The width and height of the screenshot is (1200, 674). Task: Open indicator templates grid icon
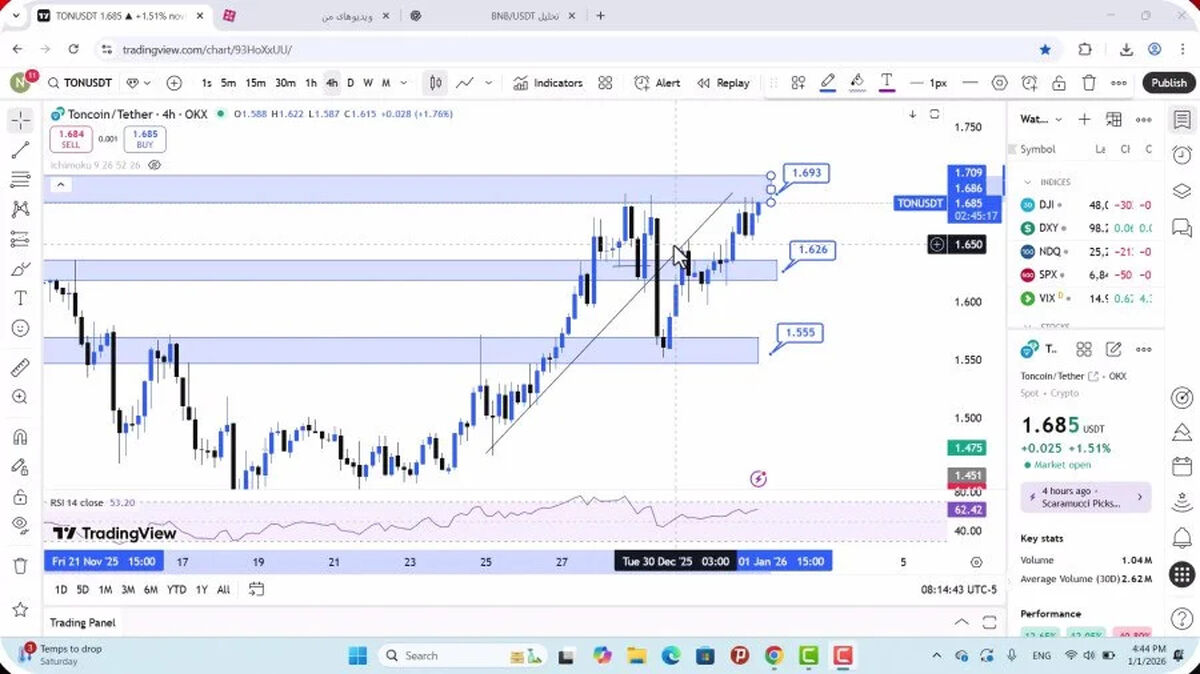pyautogui.click(x=605, y=83)
